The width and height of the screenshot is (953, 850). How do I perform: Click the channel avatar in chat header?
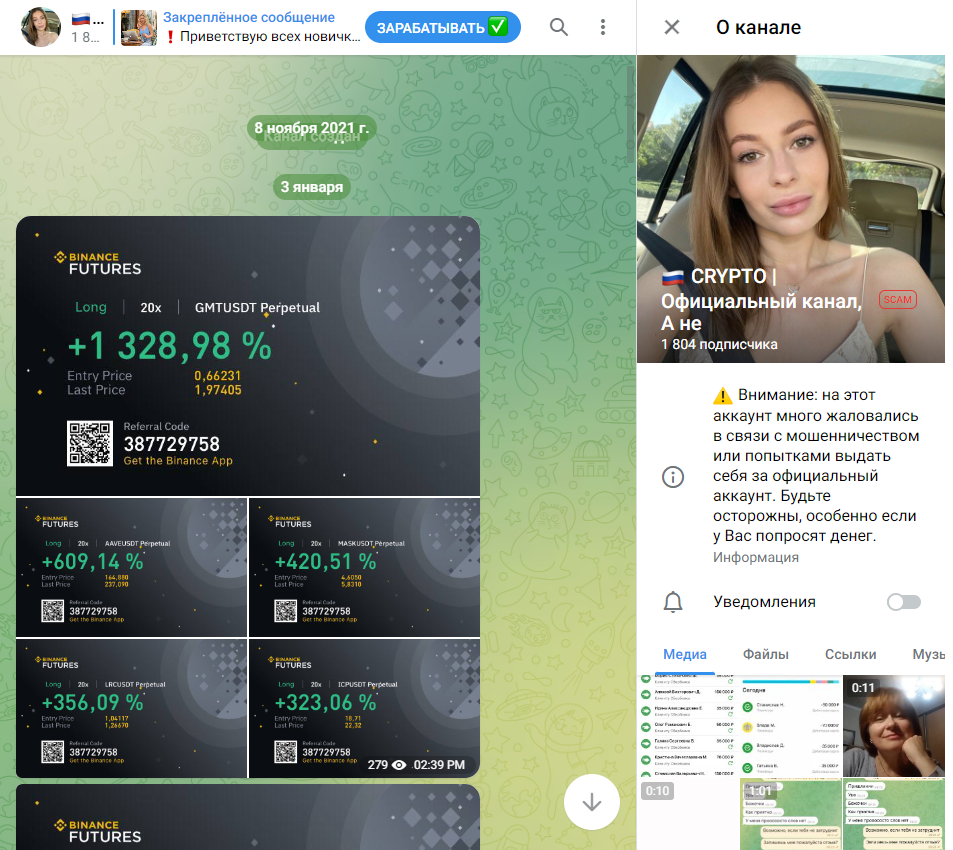click(x=41, y=27)
